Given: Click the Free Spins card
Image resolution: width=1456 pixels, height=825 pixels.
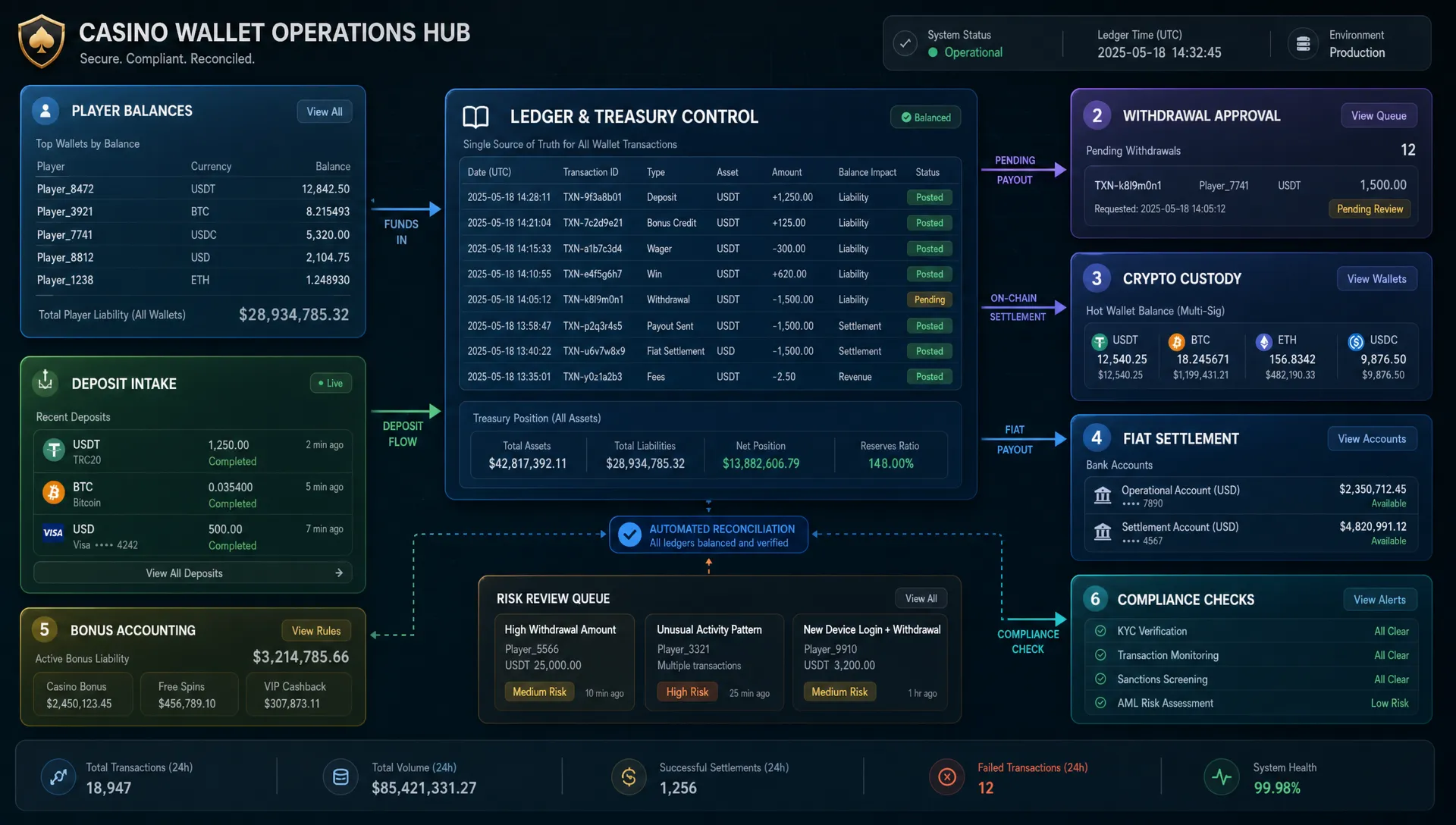Looking at the screenshot, I should [189, 695].
